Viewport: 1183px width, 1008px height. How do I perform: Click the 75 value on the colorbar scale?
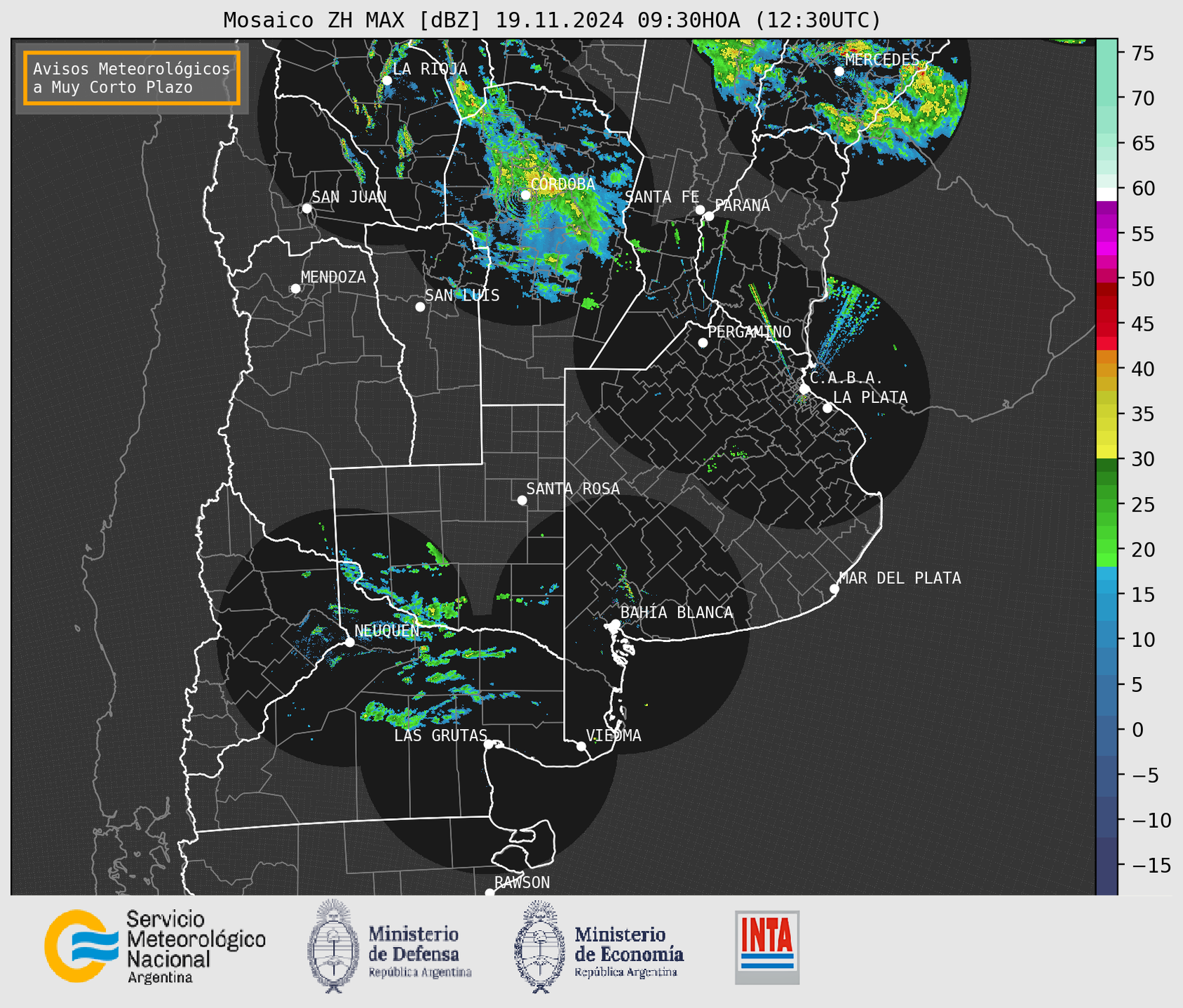click(x=1142, y=53)
